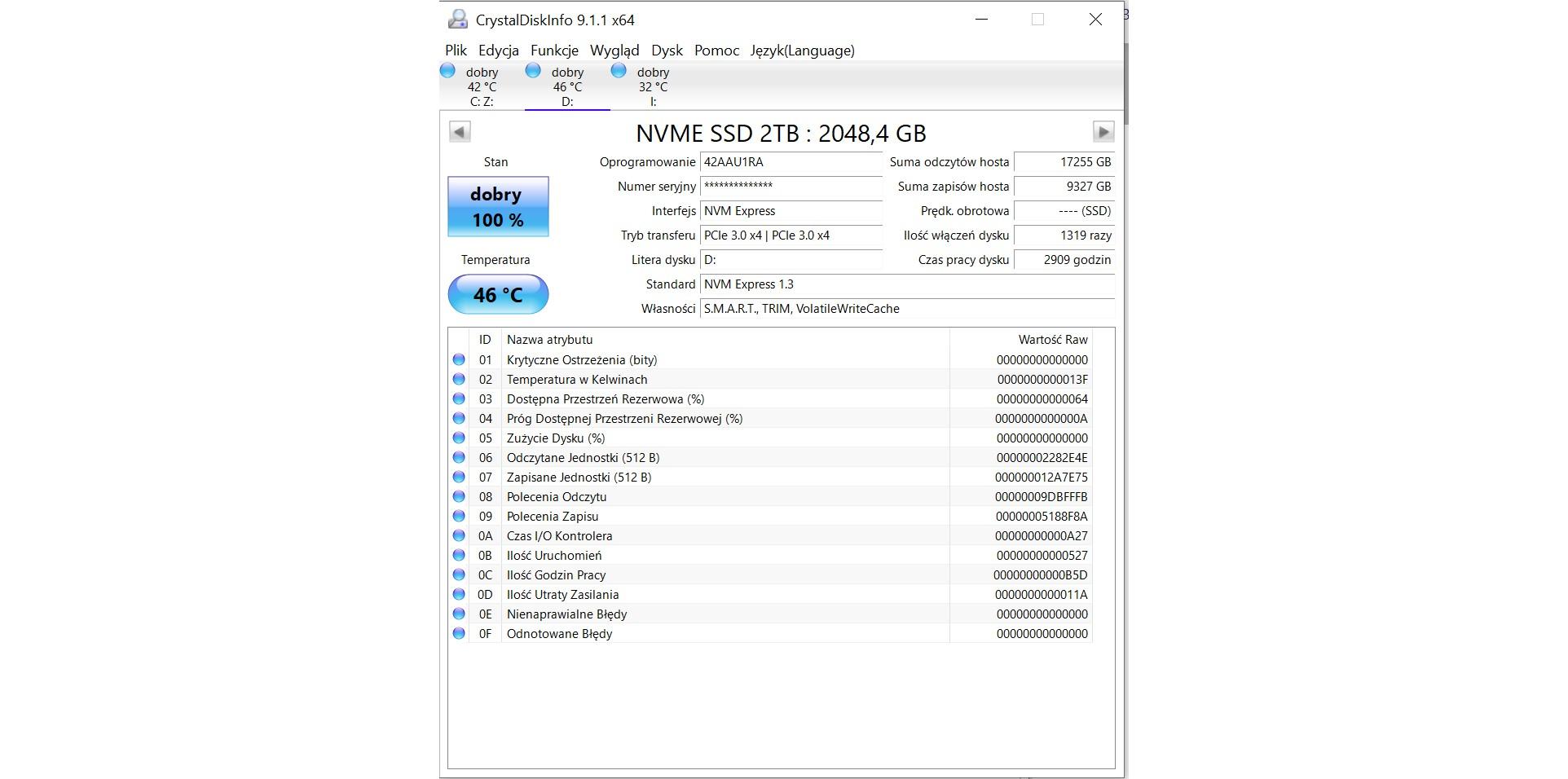1568x779 pixels.
Task: Click the Nazwa atrybutu column header
Action: tap(549, 340)
